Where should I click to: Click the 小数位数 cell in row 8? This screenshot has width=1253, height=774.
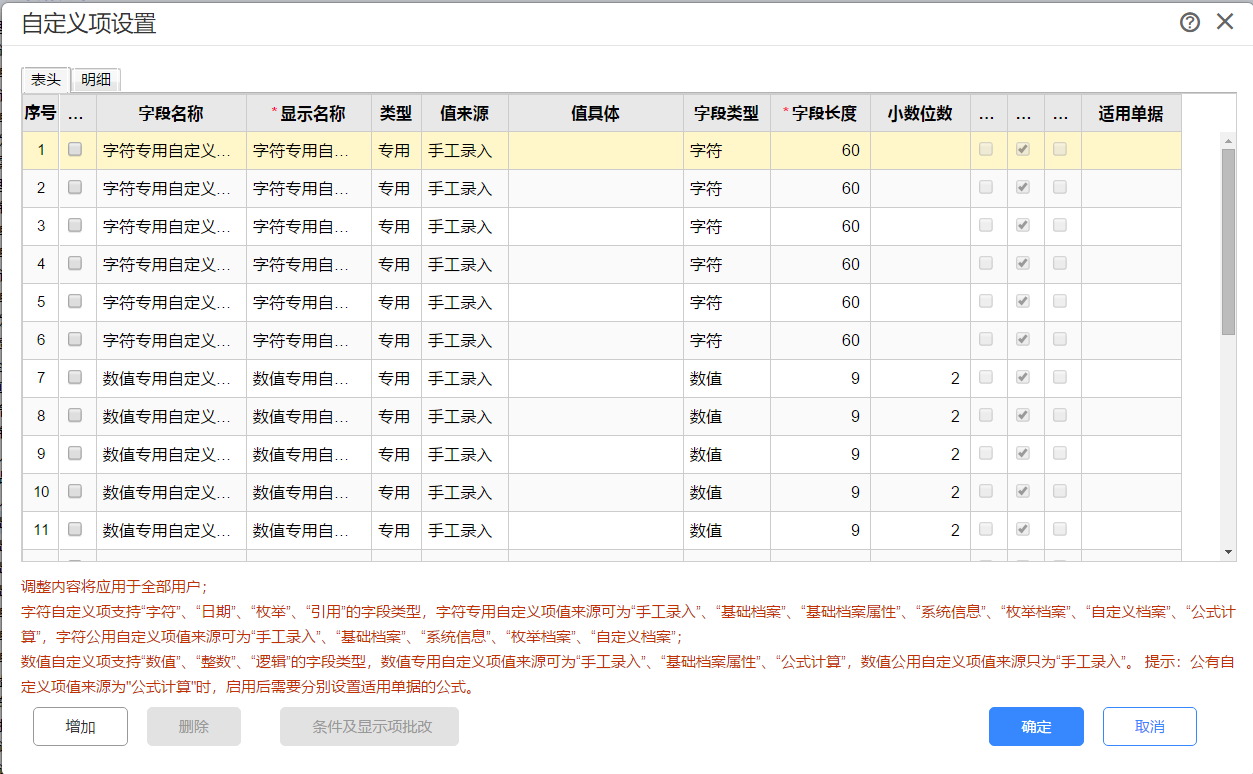(919, 417)
